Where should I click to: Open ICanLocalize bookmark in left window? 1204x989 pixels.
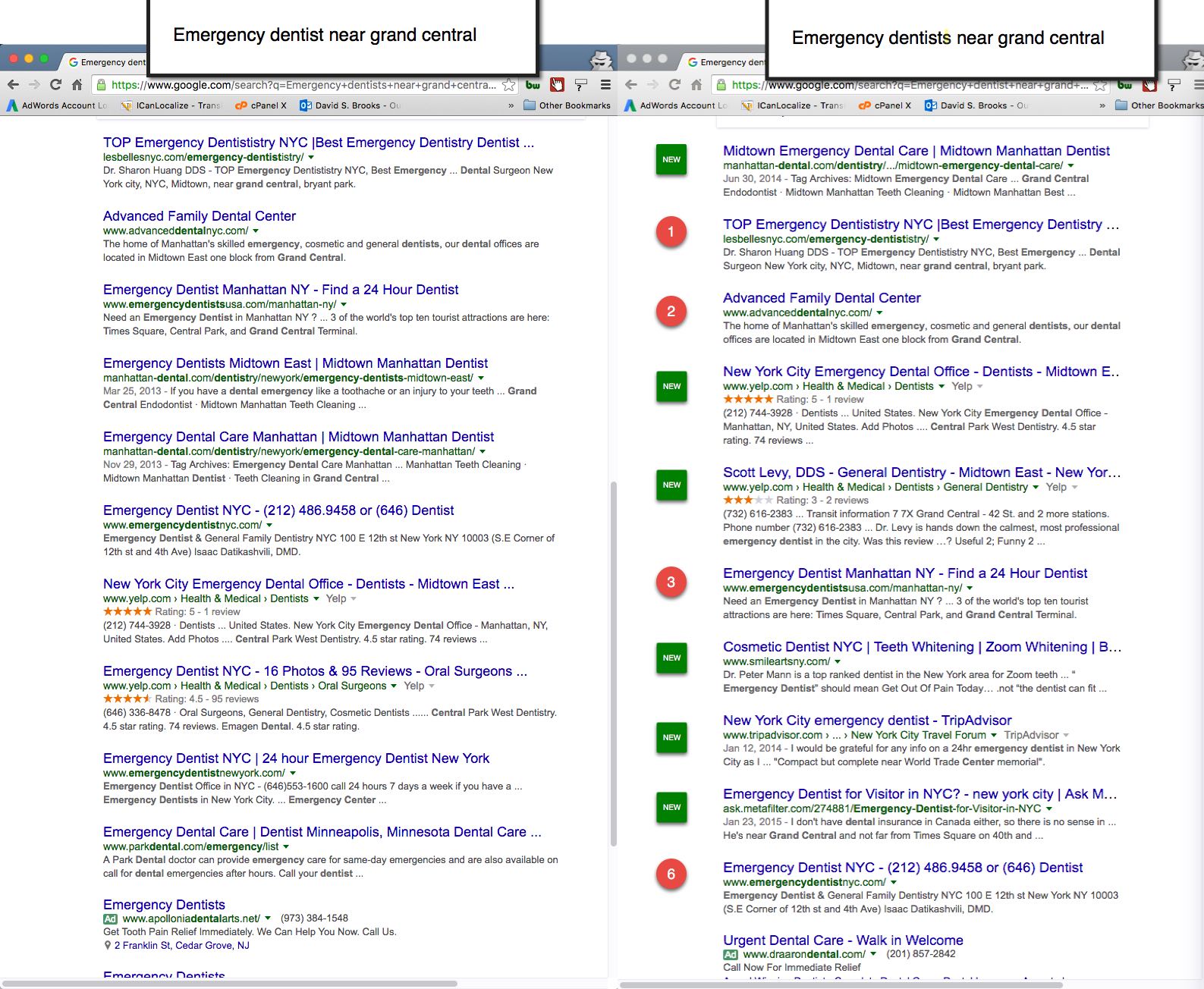pos(171,105)
